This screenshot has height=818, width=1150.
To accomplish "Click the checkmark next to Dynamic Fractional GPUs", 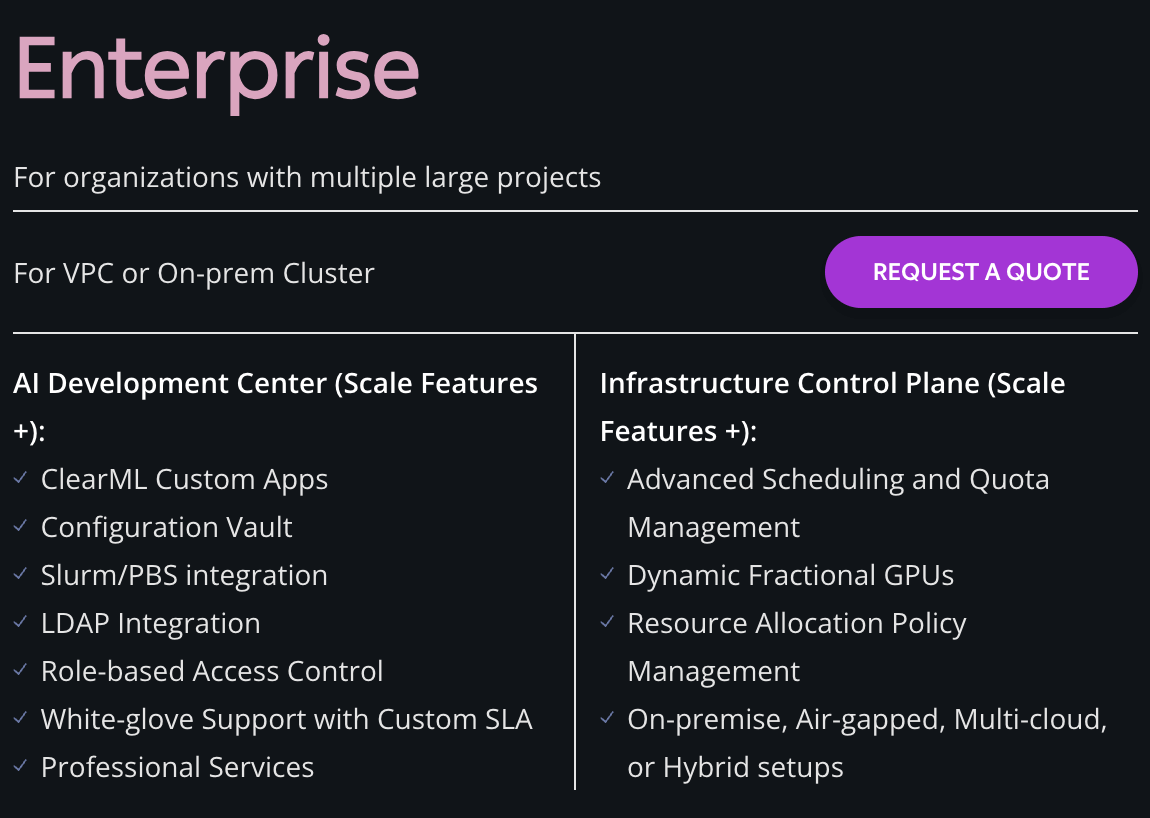I will click(607, 575).
